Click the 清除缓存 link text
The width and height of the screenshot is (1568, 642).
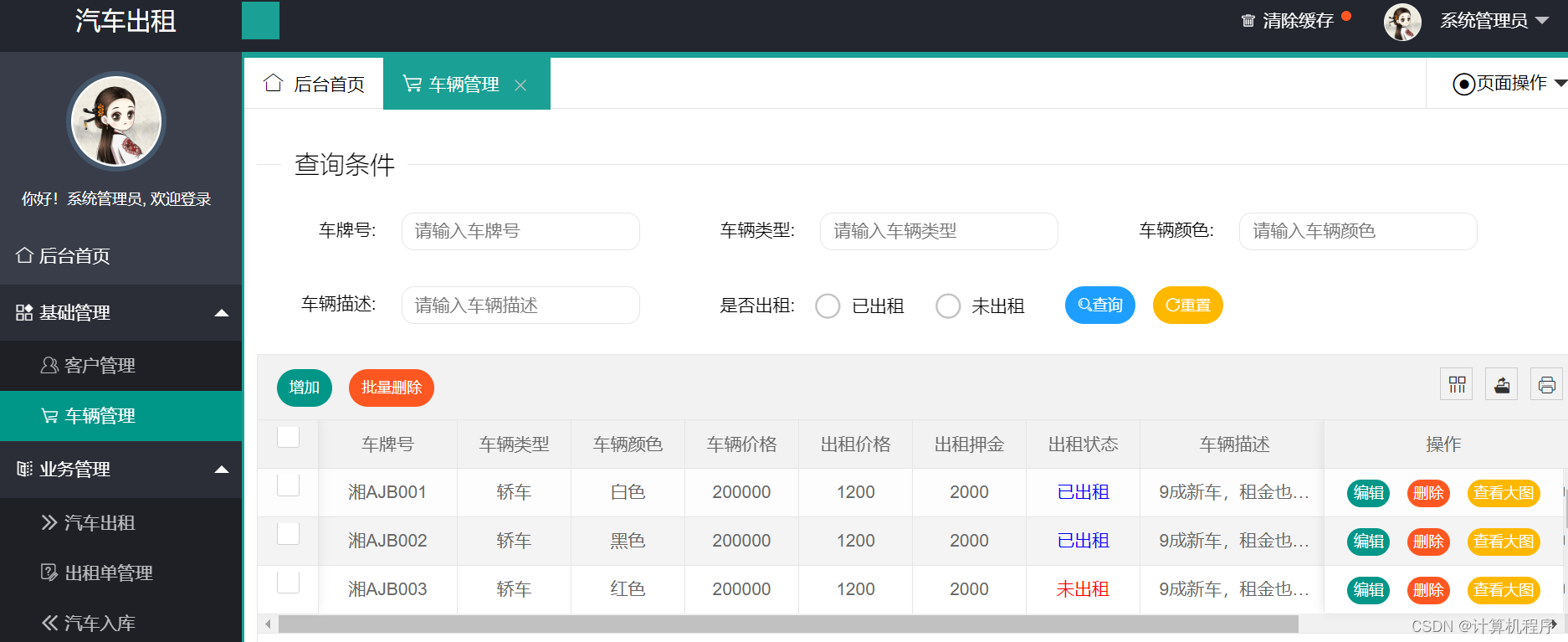pyautogui.click(x=1298, y=21)
